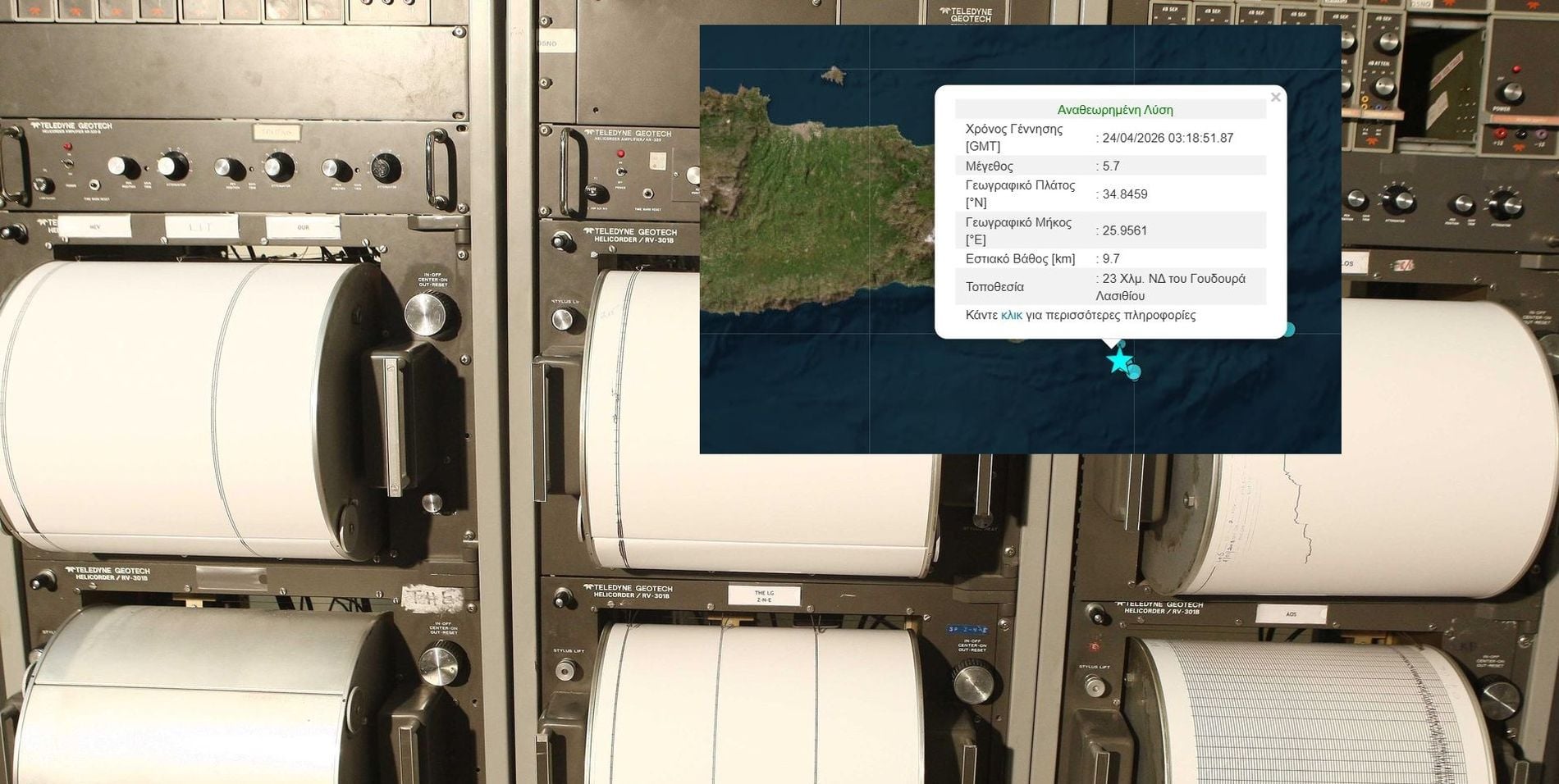Click the cyan star epicenter marker
The width and height of the screenshot is (1559, 784).
[1118, 361]
